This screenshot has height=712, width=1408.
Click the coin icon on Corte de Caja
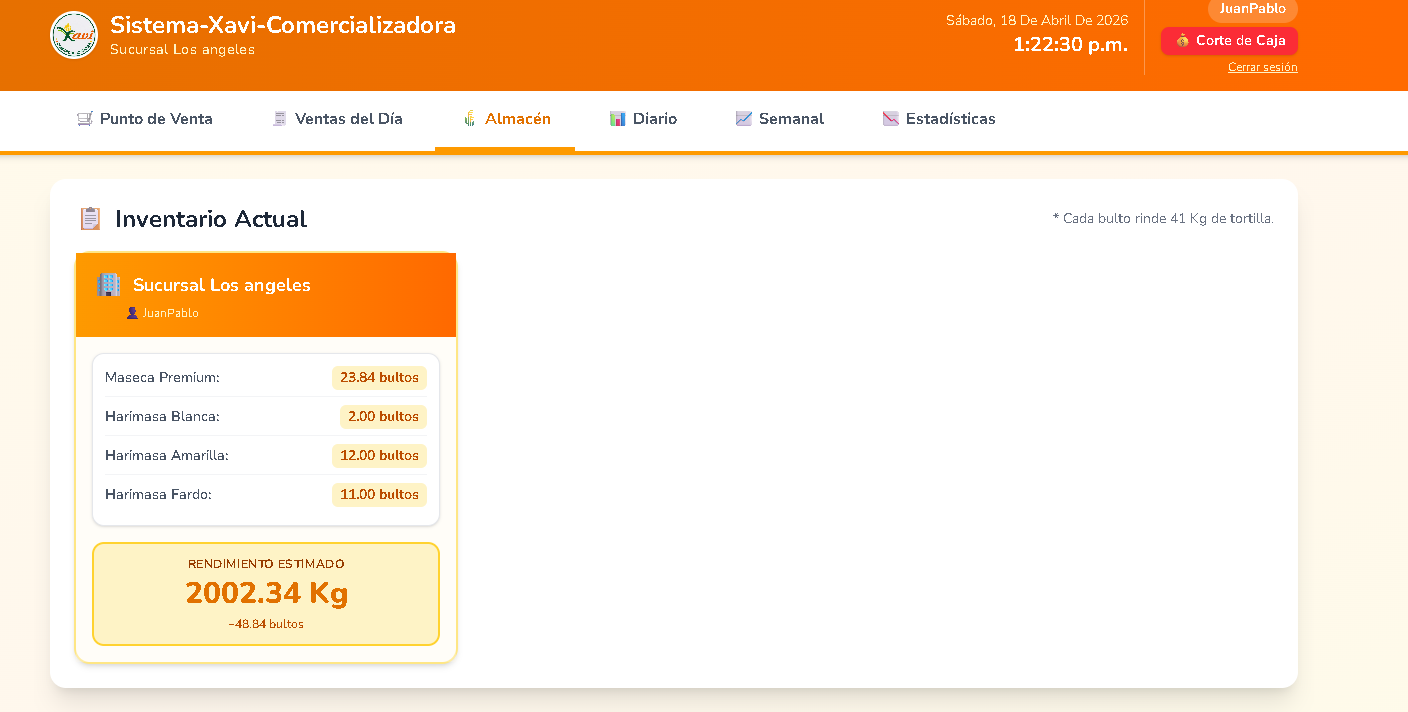[1182, 41]
